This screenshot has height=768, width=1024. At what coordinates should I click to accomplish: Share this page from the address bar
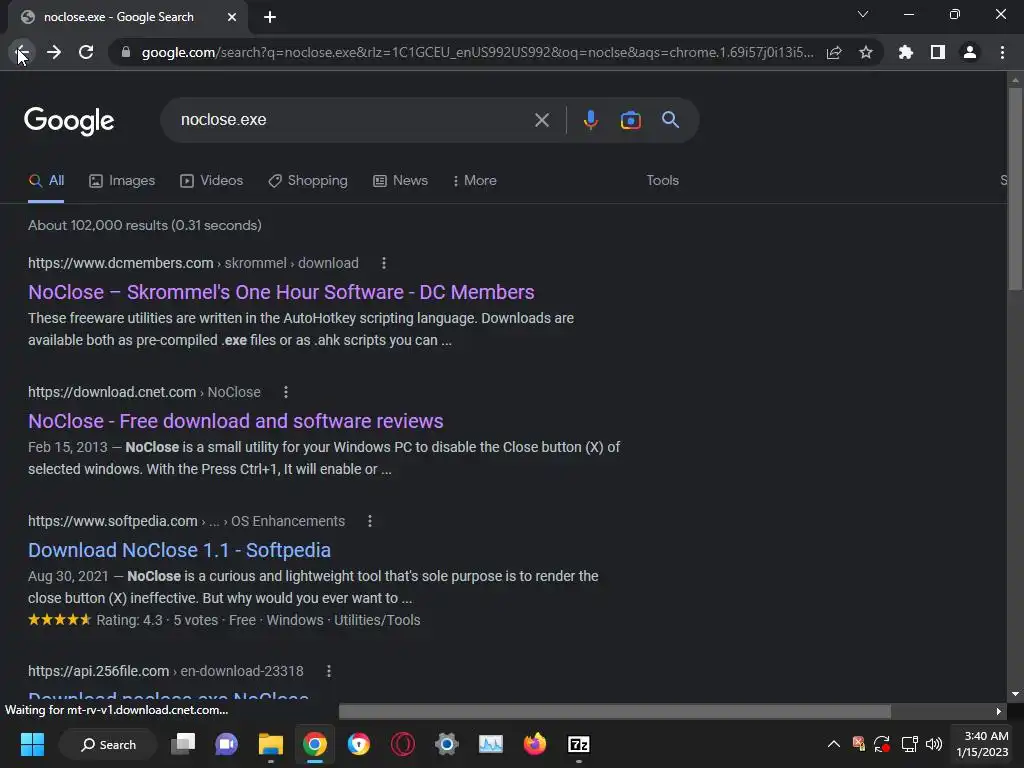pyautogui.click(x=834, y=52)
